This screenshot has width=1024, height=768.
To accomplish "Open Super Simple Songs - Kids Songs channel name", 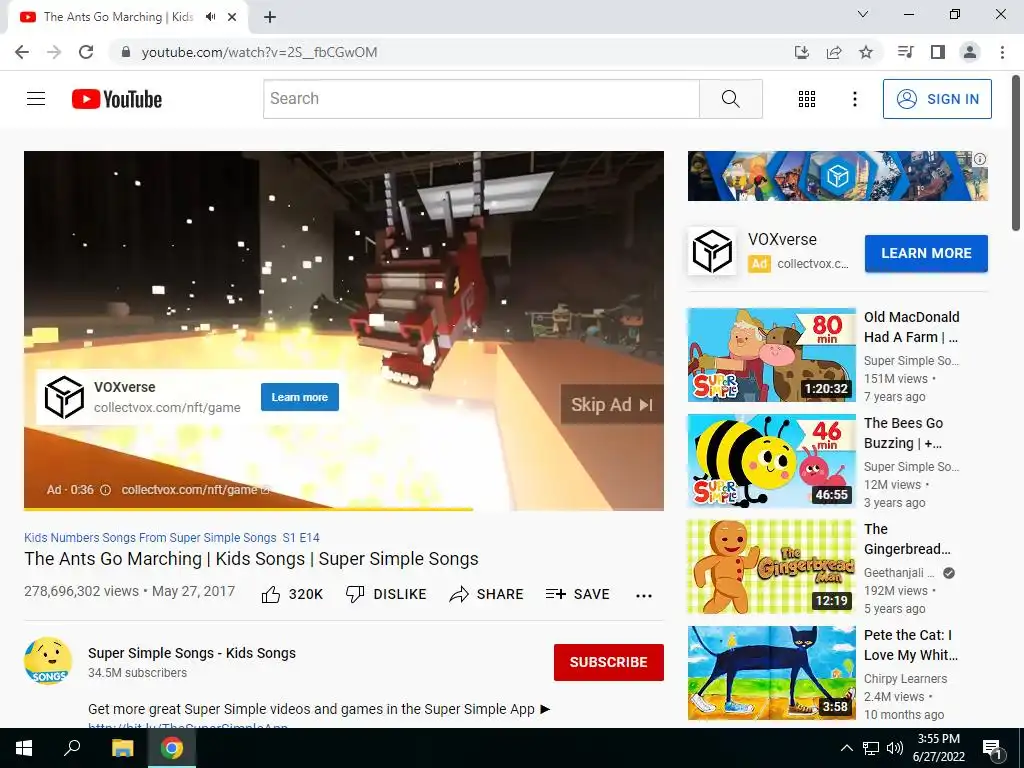I will coord(192,653).
